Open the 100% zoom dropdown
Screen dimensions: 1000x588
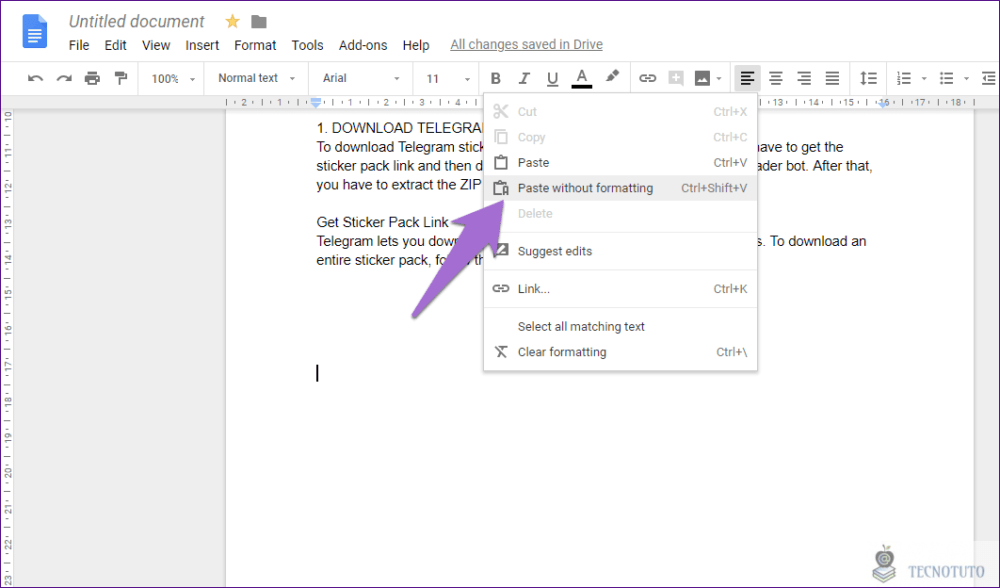click(x=172, y=78)
